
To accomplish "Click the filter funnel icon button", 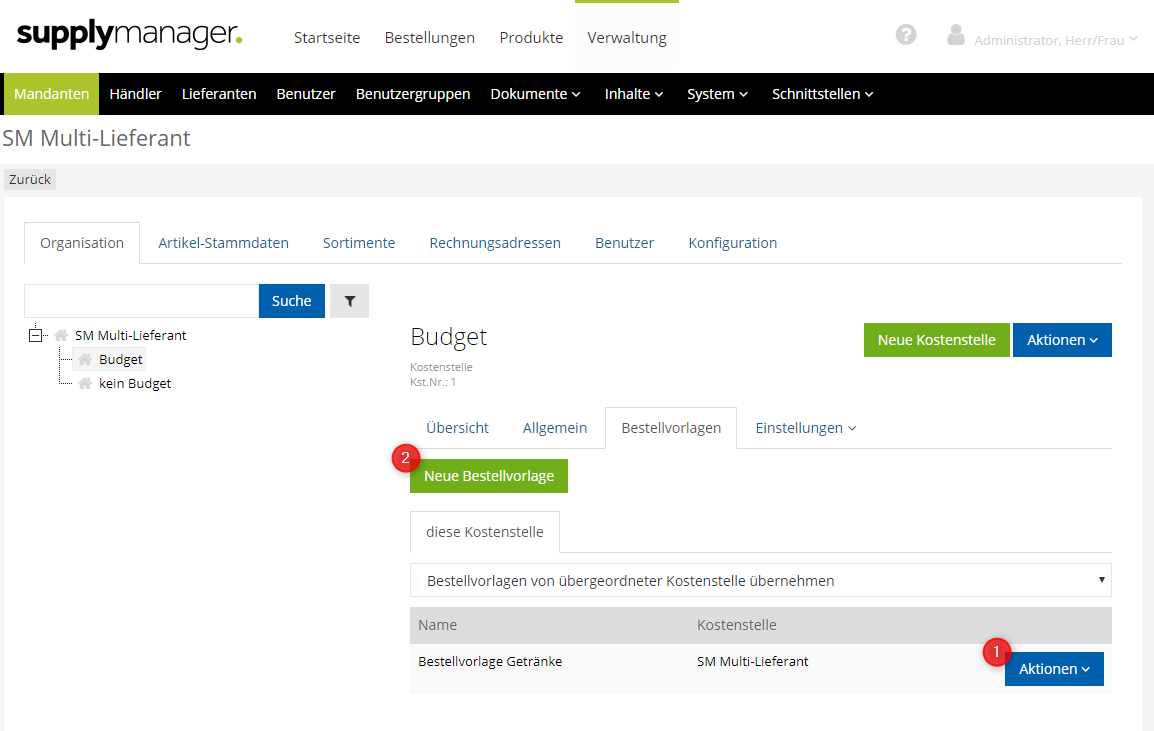I will click(x=349, y=301).
